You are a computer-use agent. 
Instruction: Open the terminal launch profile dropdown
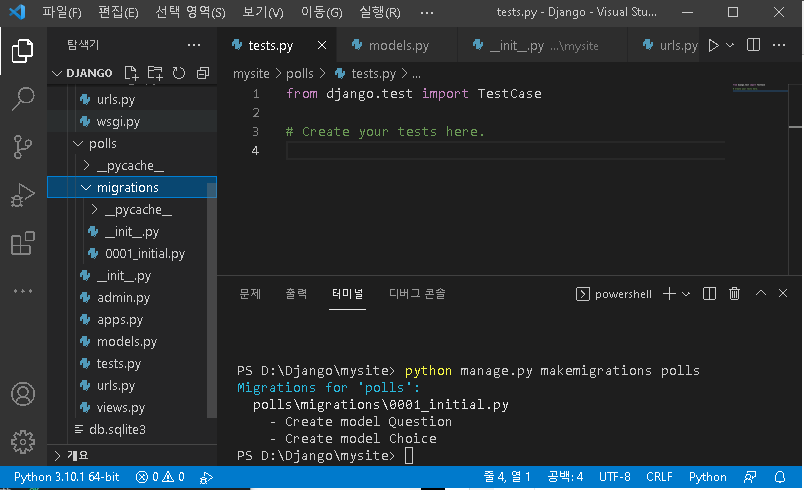(x=686, y=294)
